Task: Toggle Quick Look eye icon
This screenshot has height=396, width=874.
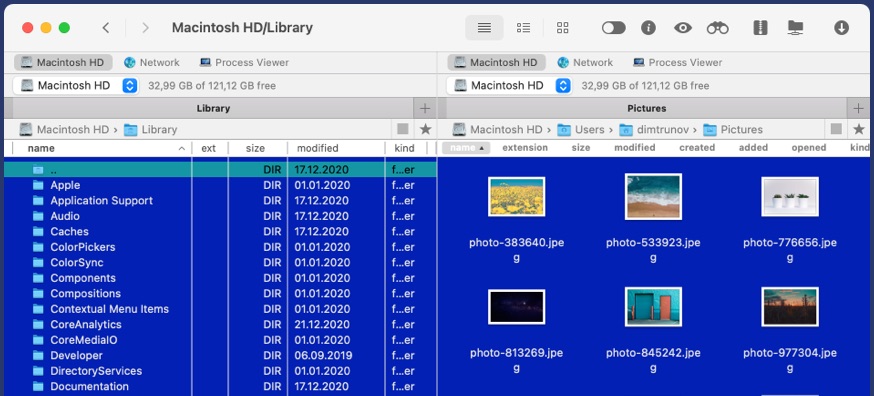Action: (683, 28)
